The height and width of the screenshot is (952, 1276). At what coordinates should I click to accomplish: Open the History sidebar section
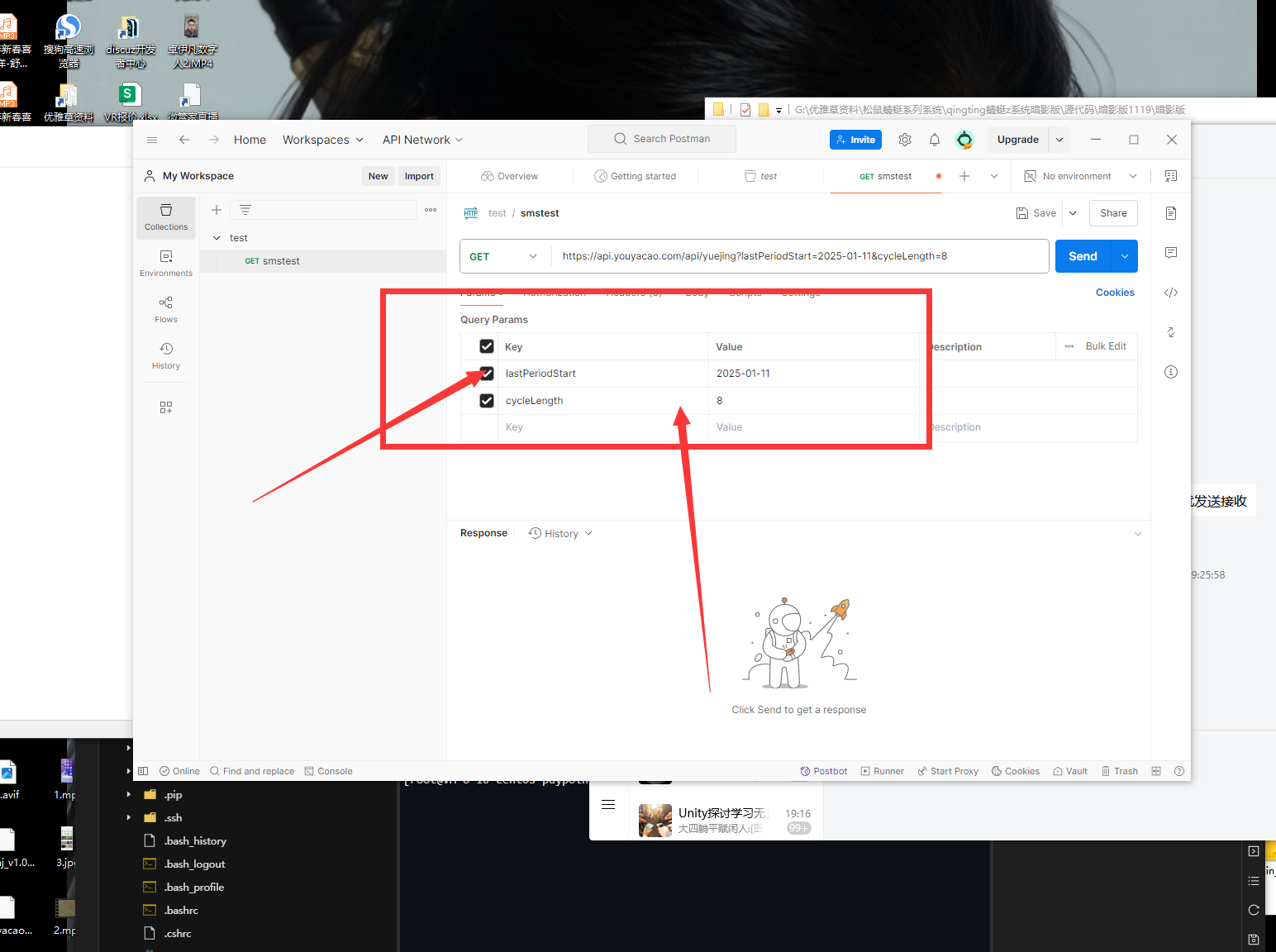[x=166, y=356]
